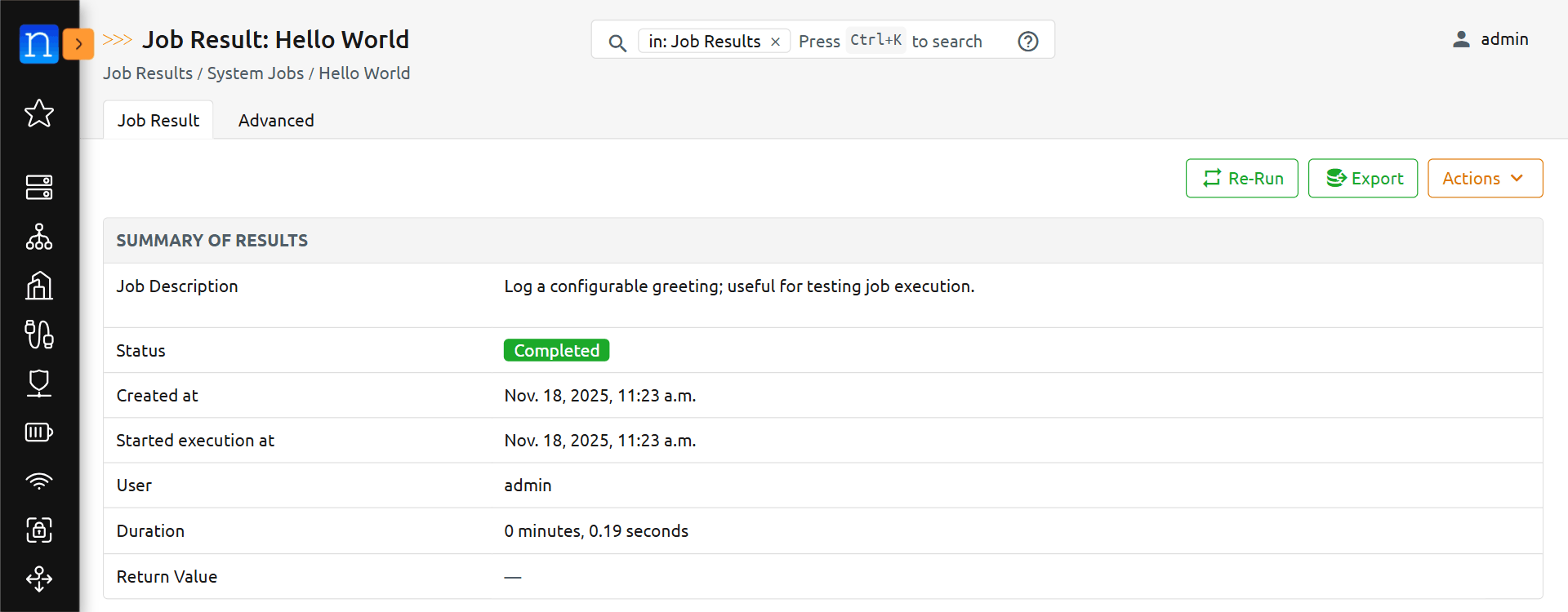The image size is (1568, 612).
Task: Switch to the Advanced tab
Action: (276, 121)
